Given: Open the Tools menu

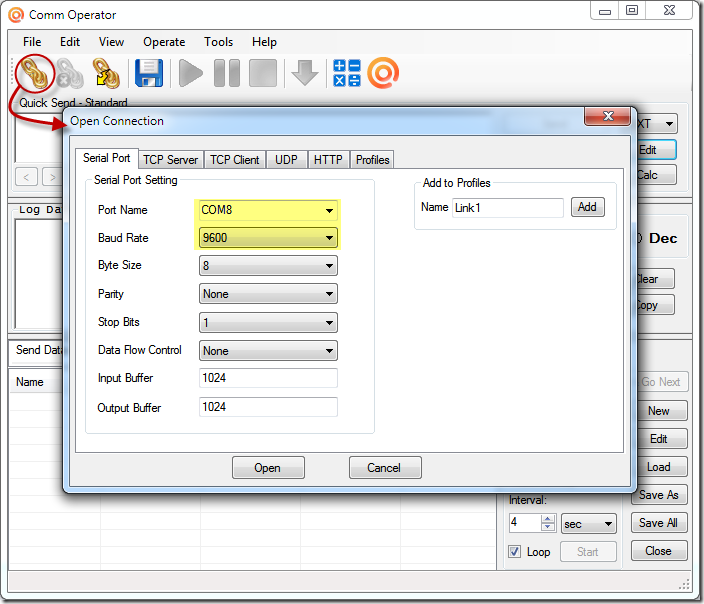Looking at the screenshot, I should click(x=218, y=42).
